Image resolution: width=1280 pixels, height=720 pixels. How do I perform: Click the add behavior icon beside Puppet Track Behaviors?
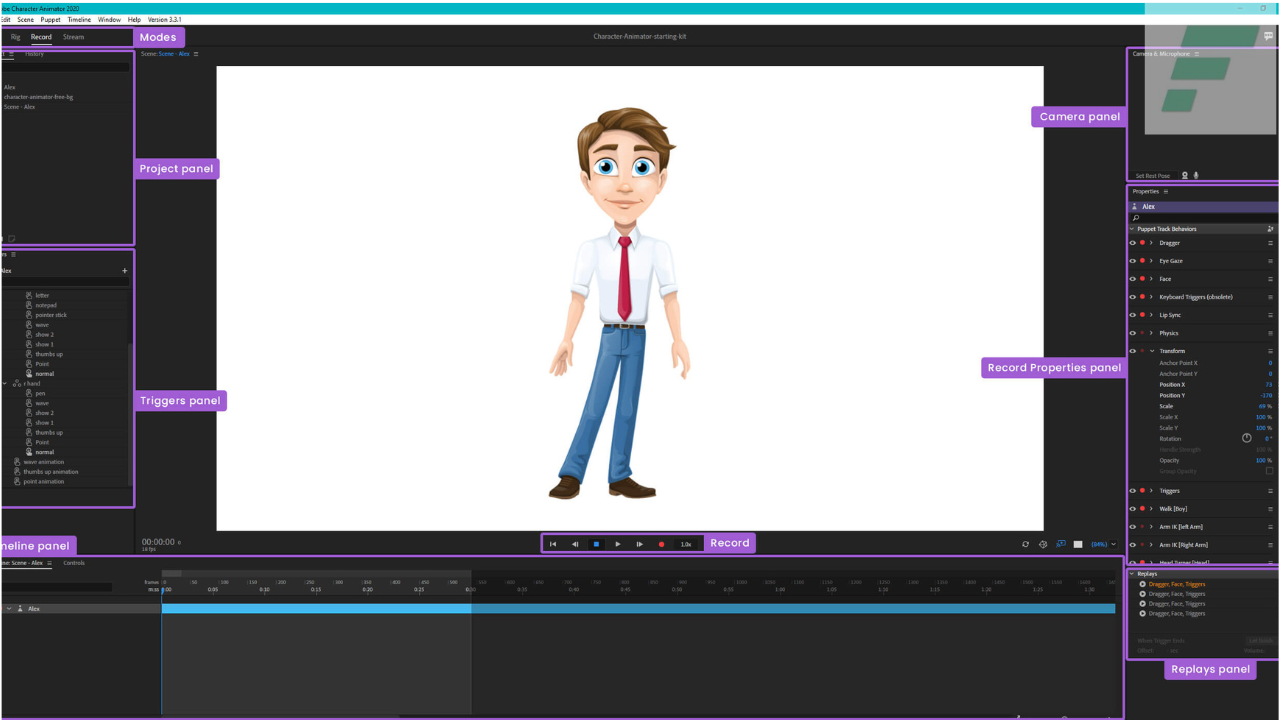pyautogui.click(x=1270, y=229)
